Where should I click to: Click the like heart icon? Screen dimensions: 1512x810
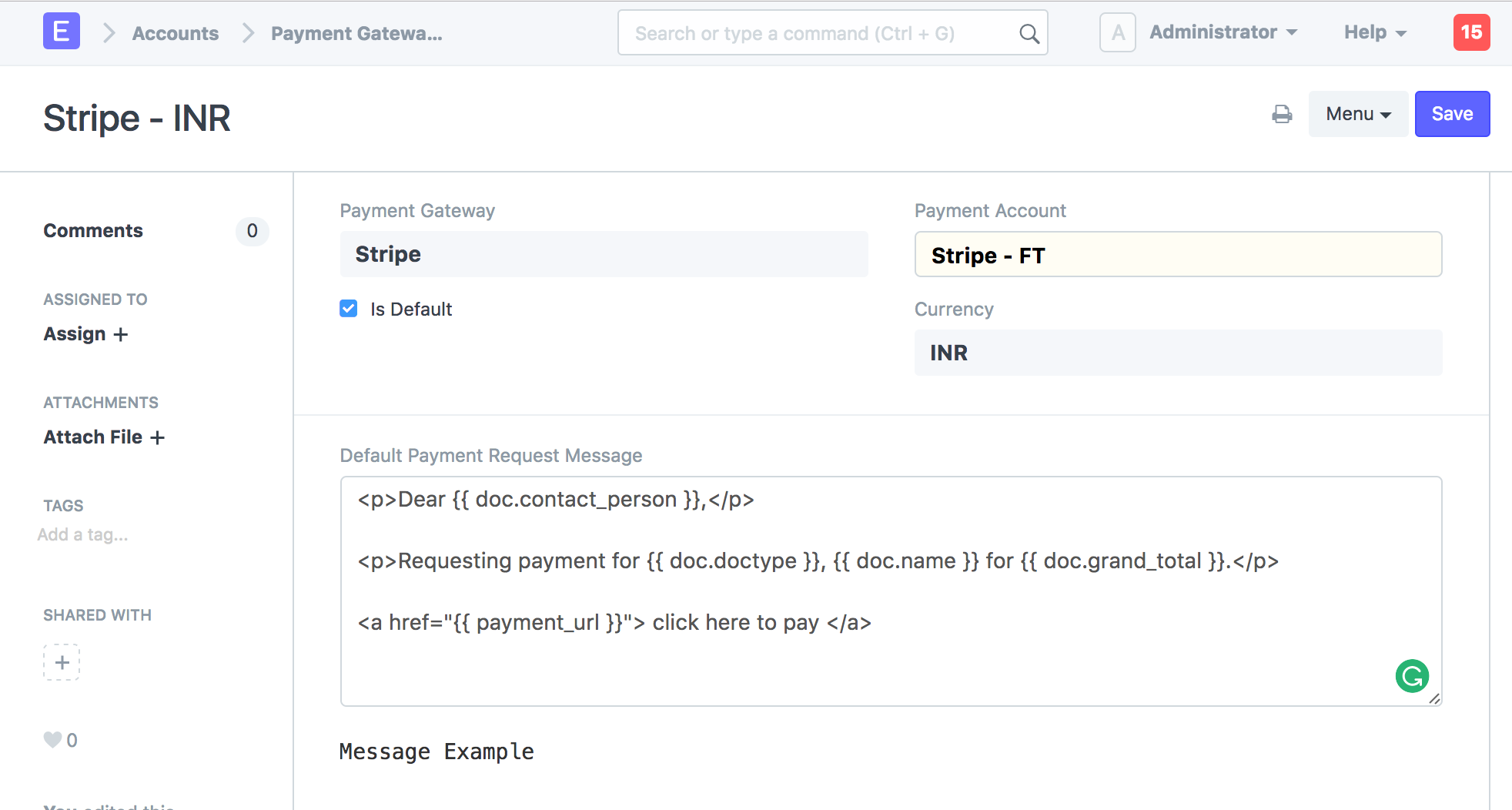pos(52,740)
